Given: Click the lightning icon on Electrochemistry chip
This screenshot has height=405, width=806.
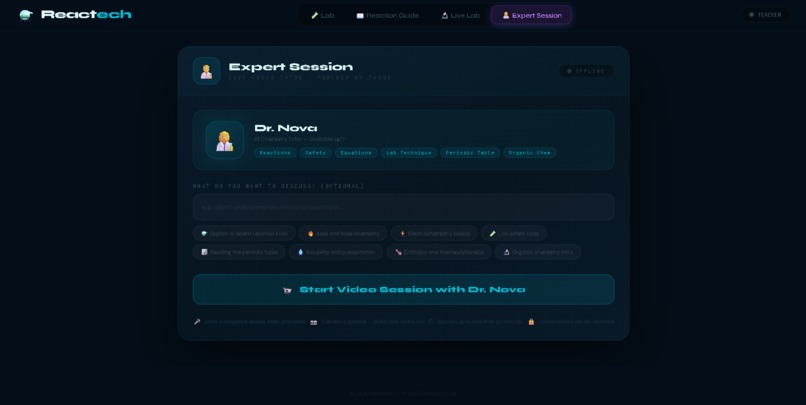Looking at the screenshot, I should pos(402,233).
